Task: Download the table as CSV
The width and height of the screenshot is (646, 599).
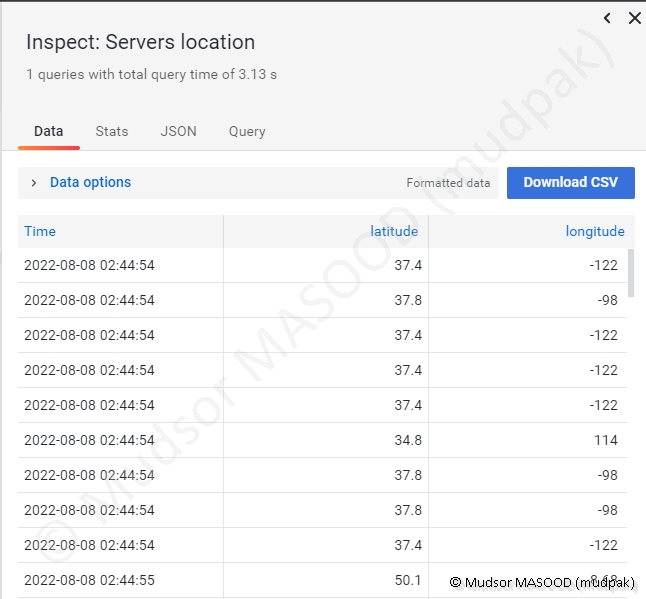Action: (x=570, y=182)
